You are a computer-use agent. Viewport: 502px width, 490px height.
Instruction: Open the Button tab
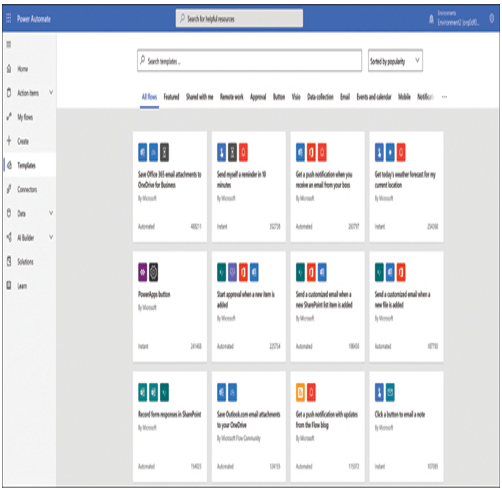tap(279, 97)
